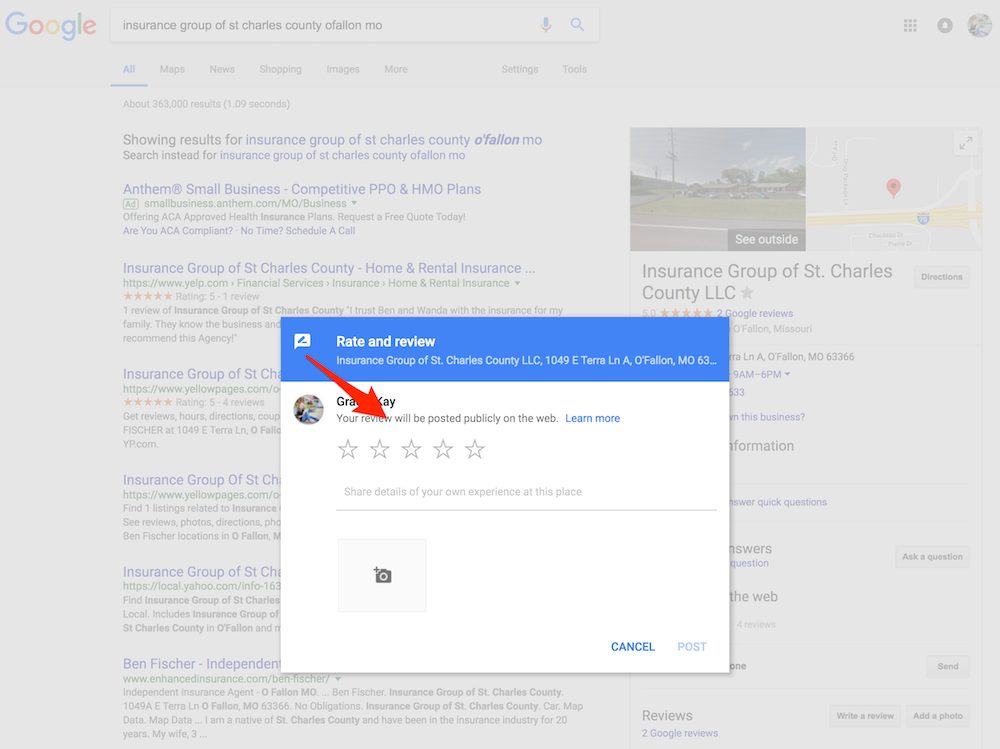Image resolution: width=1000 pixels, height=749 pixels.
Task: Open the Google apps grid
Action: click(x=910, y=26)
